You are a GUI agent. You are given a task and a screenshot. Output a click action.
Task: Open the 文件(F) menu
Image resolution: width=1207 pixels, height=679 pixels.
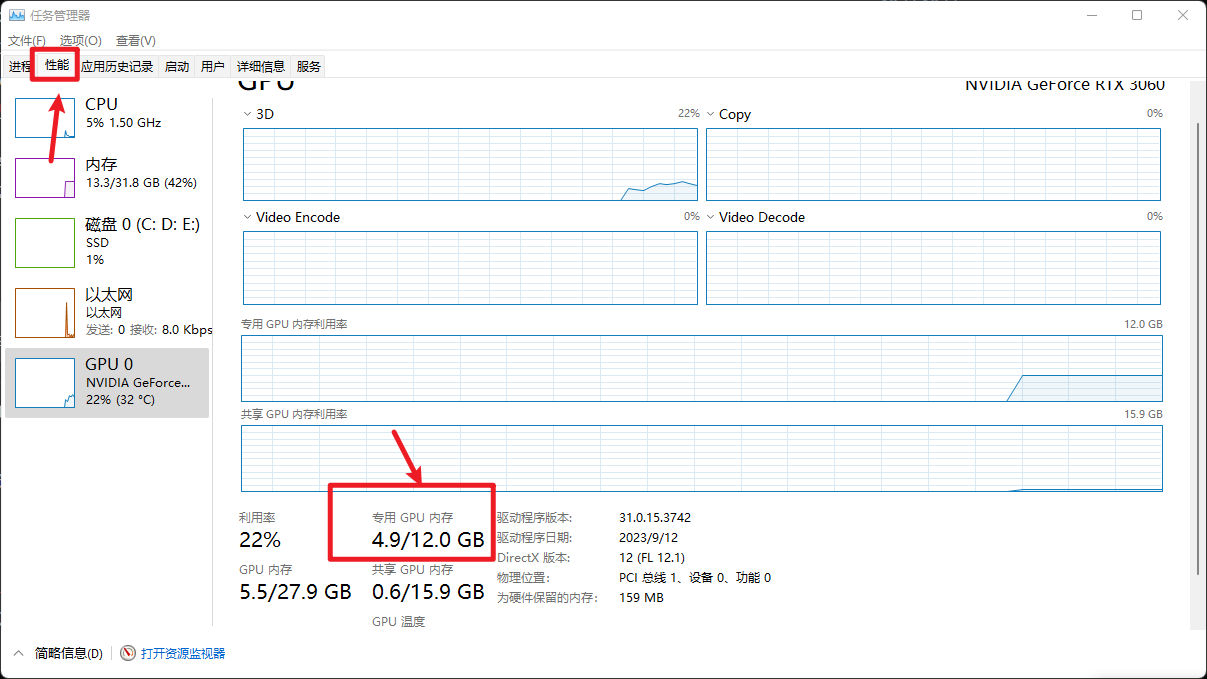[27, 41]
